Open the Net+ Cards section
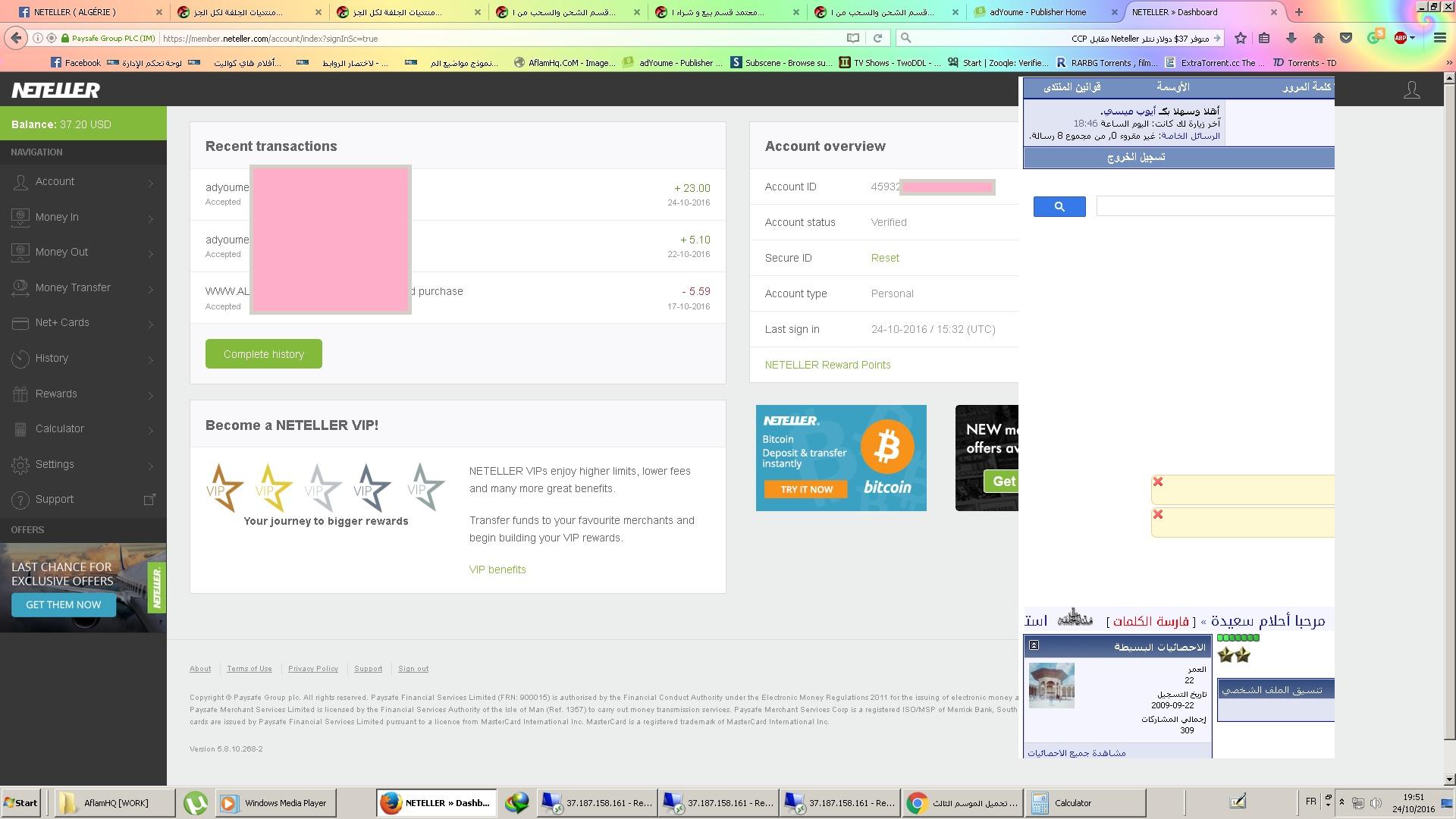The width and height of the screenshot is (1456, 819). coord(83,323)
